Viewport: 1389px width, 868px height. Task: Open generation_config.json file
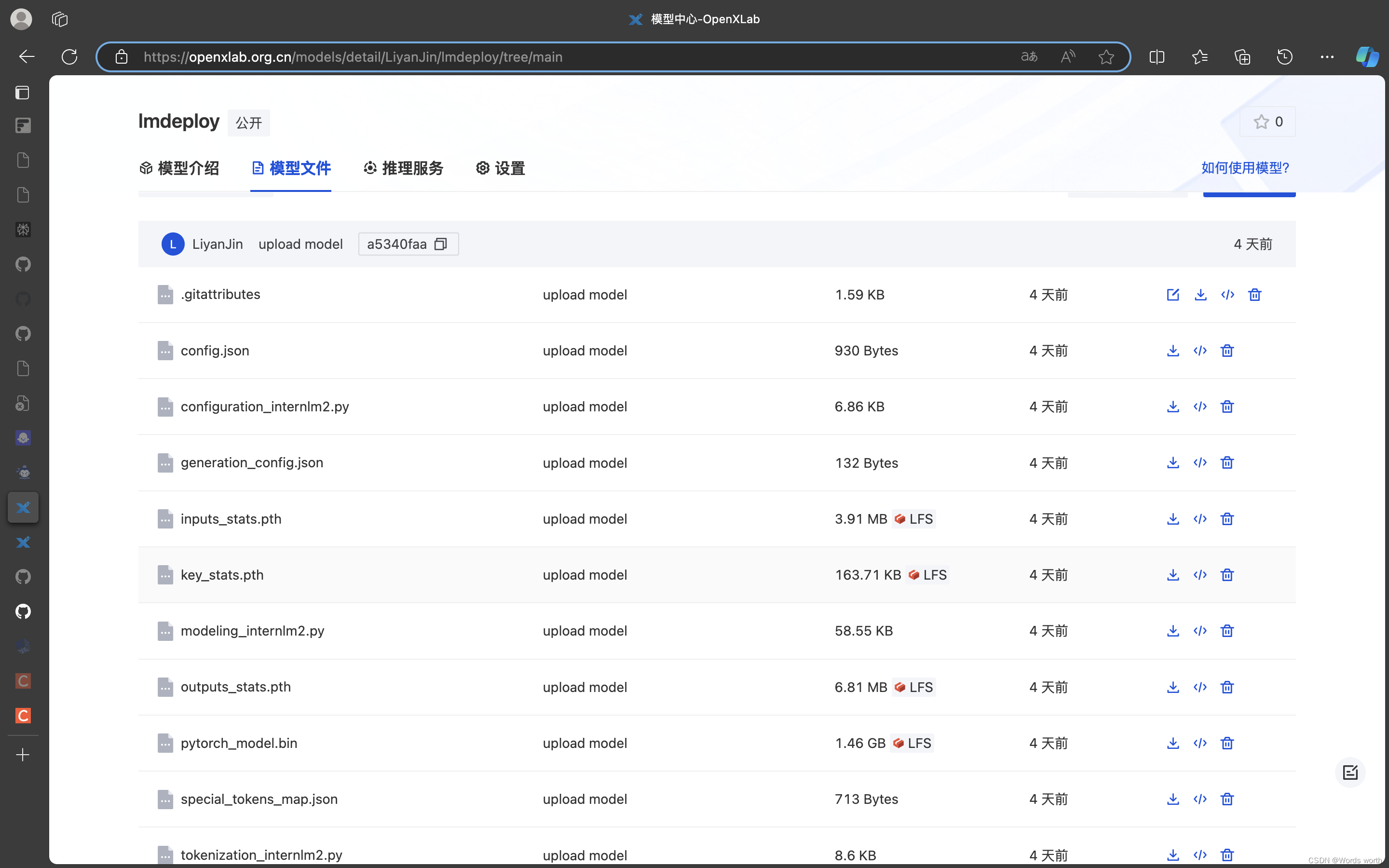point(252,463)
